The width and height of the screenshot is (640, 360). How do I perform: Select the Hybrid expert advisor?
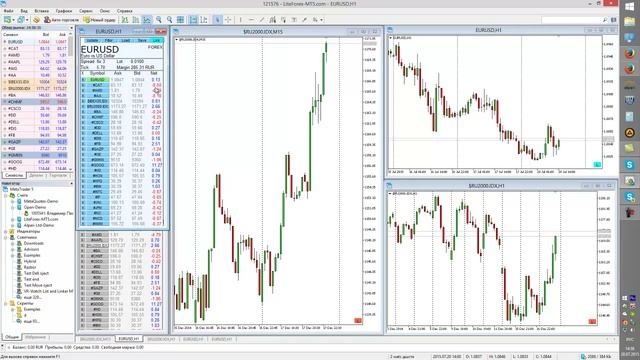click(30, 261)
